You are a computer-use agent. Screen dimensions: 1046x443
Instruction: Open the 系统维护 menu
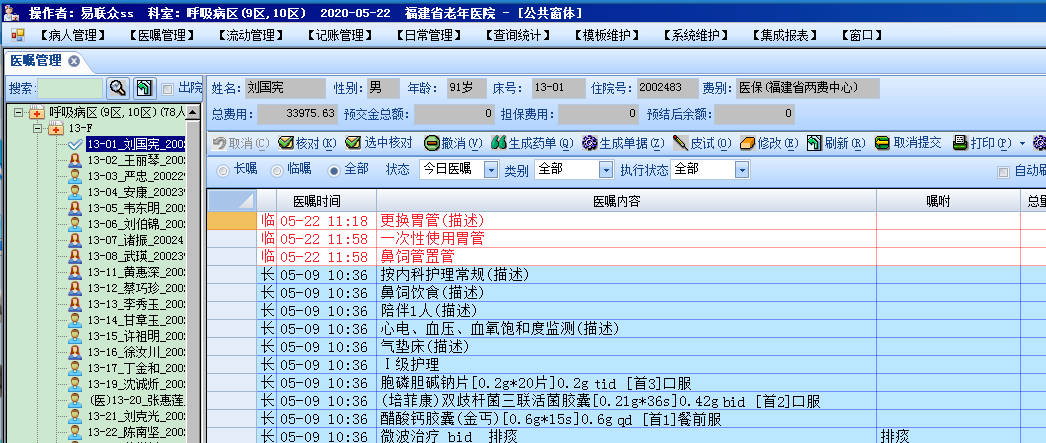tap(696, 36)
